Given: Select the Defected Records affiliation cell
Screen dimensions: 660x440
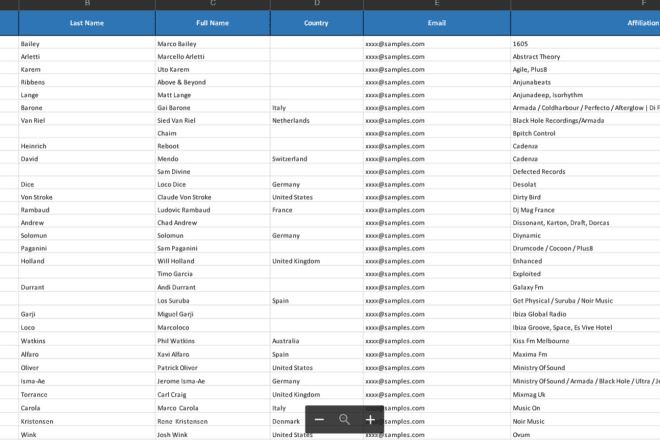Looking at the screenshot, I should tap(585, 171).
